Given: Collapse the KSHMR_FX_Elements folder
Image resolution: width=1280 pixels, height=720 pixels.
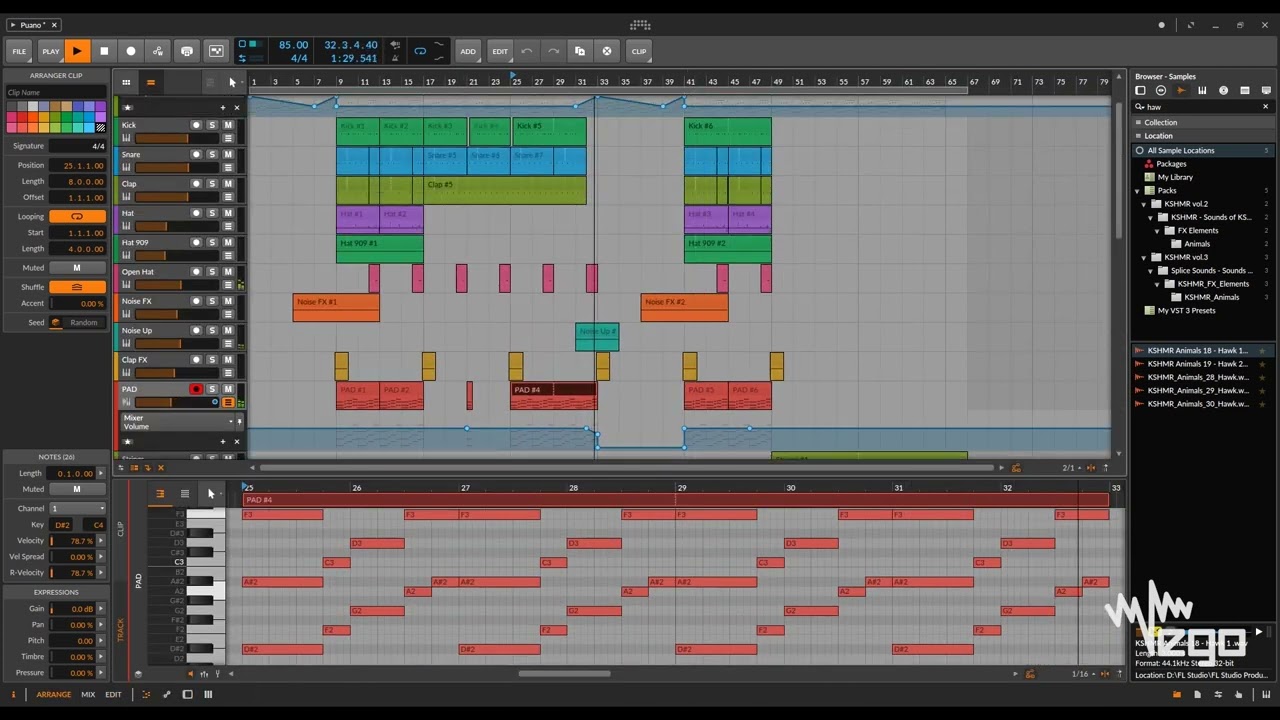Looking at the screenshot, I should pyautogui.click(x=1158, y=284).
